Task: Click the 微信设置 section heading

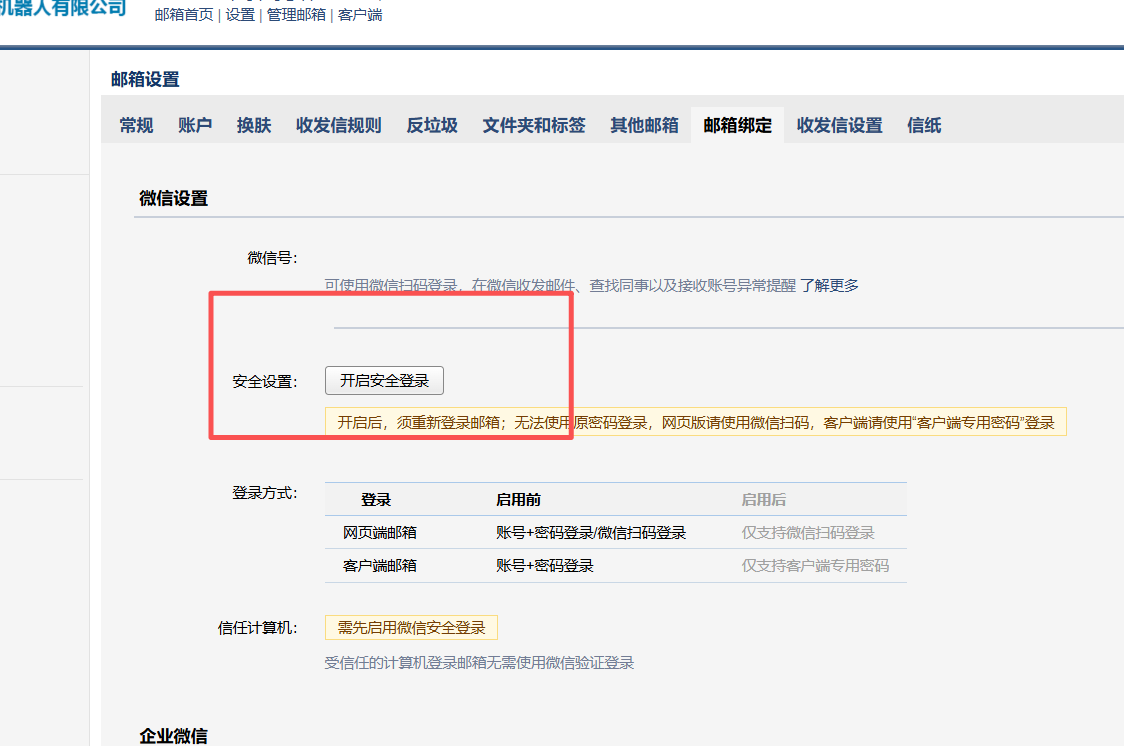Action: click(x=174, y=197)
